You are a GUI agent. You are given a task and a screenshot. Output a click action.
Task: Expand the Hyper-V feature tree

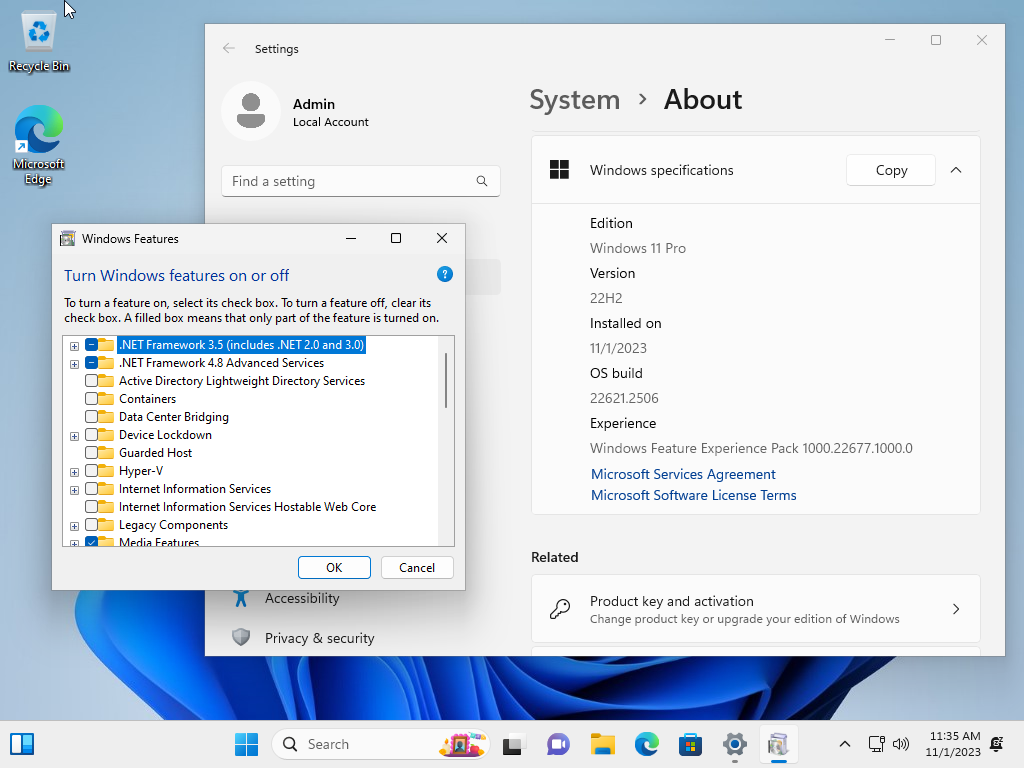coord(74,472)
